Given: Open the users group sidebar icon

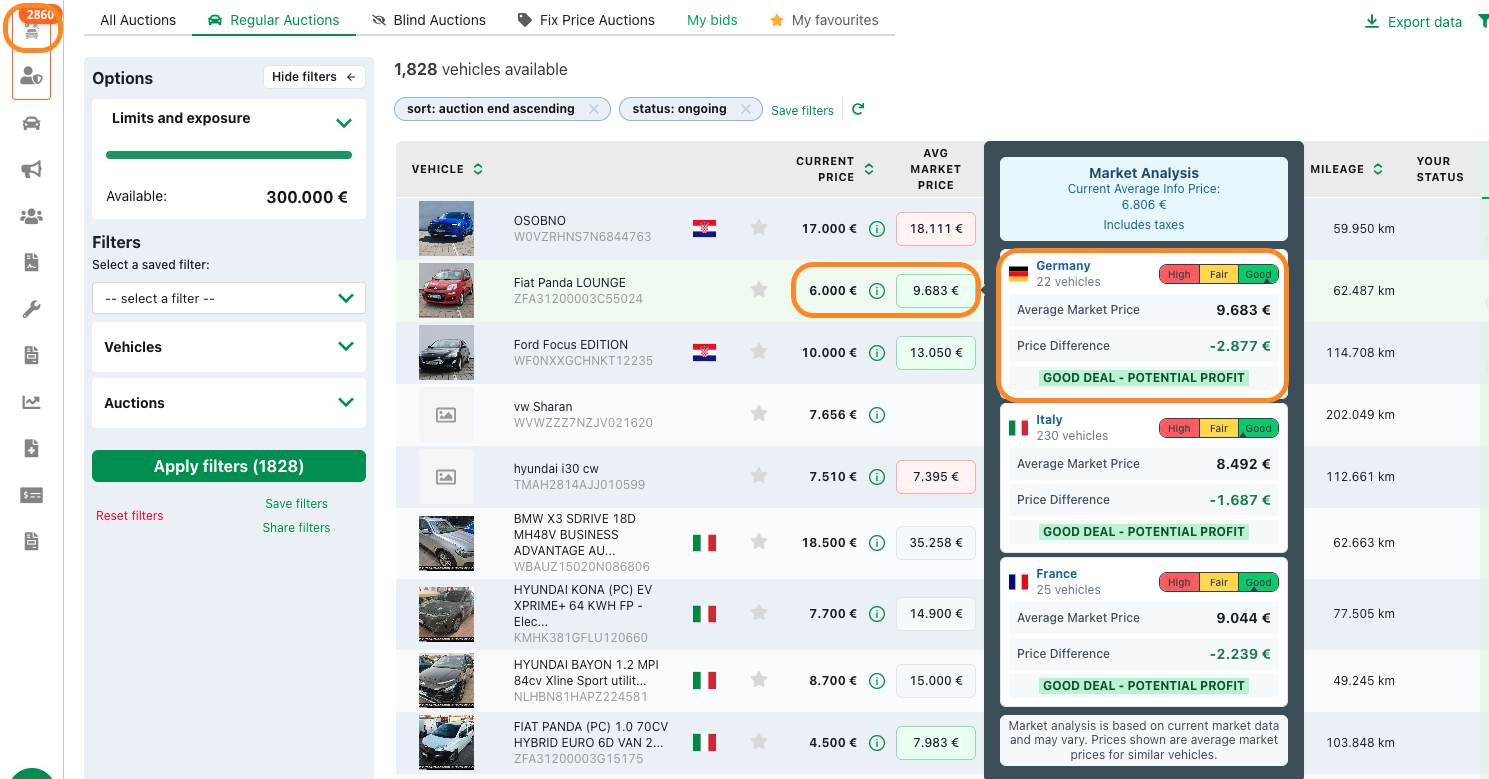Looking at the screenshot, I should (31, 216).
